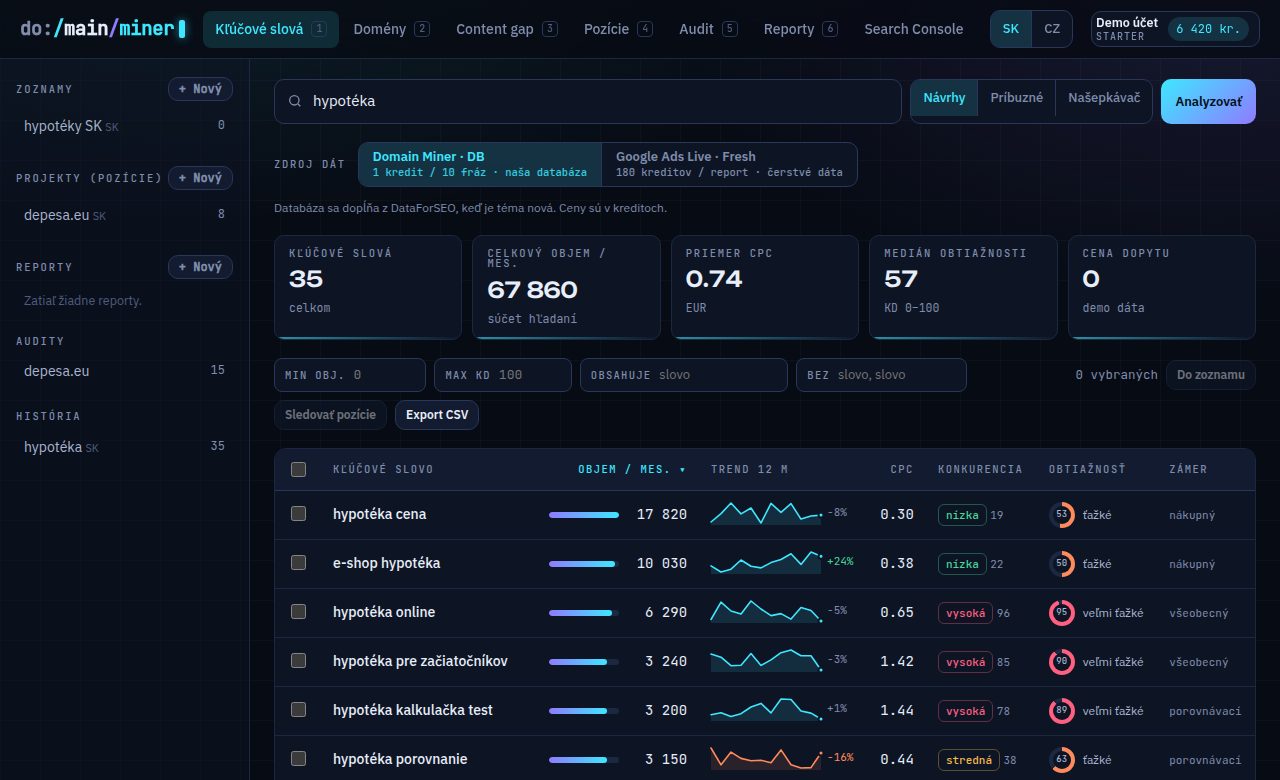Image resolution: width=1280 pixels, height=780 pixels.
Task: Click the Export CSV button
Action: pyautogui.click(x=437, y=415)
